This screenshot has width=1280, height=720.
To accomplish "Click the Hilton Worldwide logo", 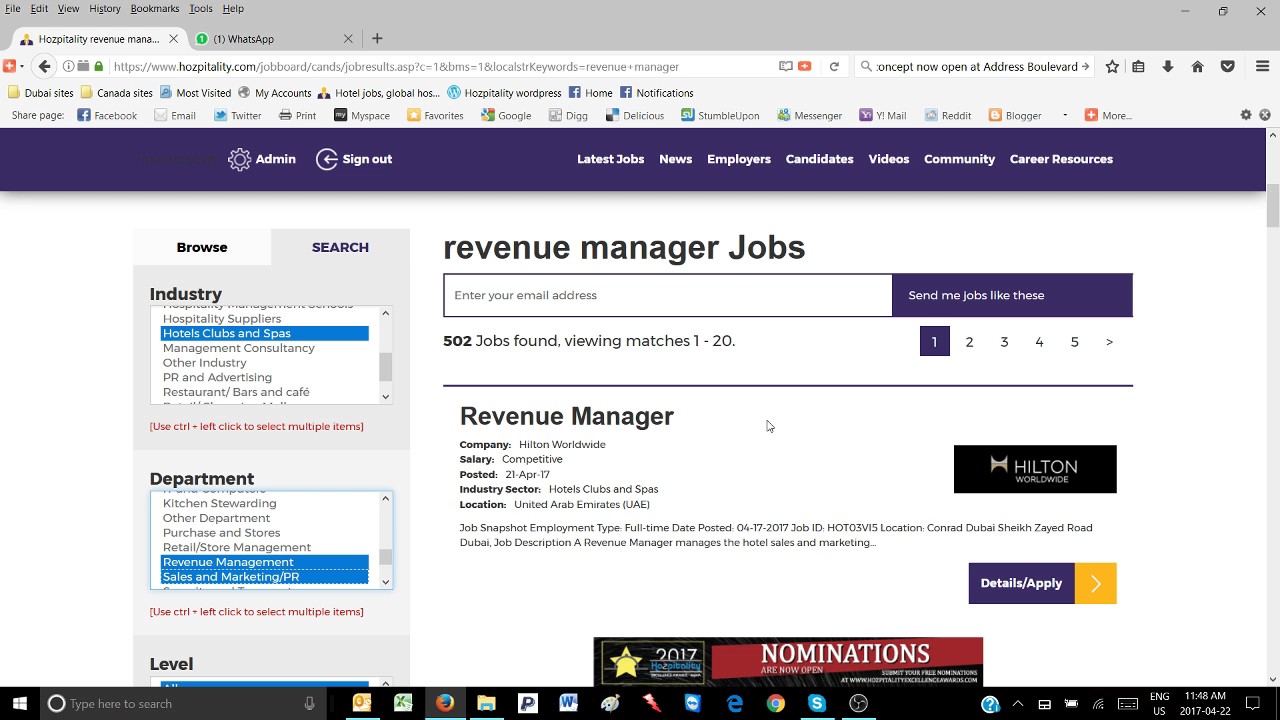I will (1035, 469).
